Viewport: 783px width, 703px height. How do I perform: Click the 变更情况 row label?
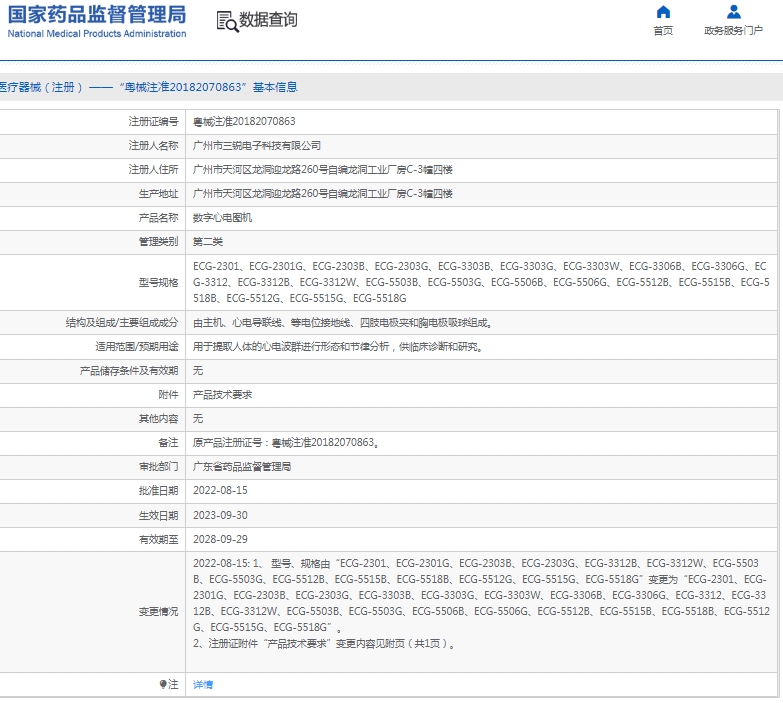pyautogui.click(x=158, y=612)
